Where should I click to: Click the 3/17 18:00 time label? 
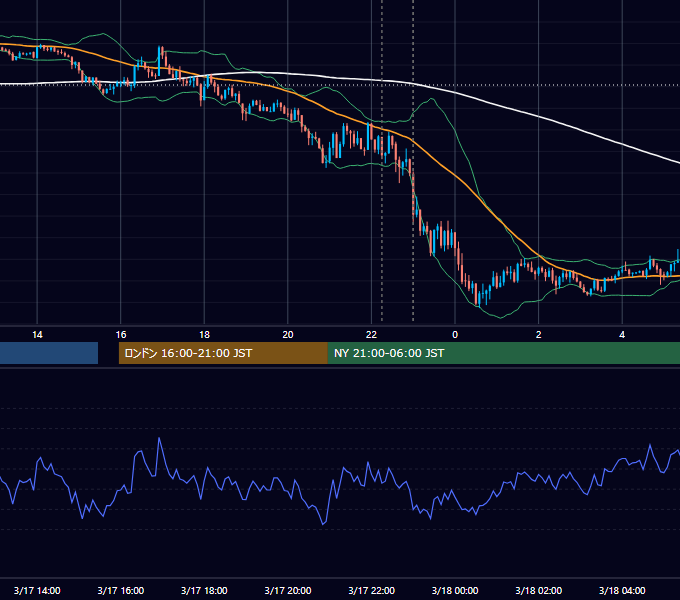point(204,590)
